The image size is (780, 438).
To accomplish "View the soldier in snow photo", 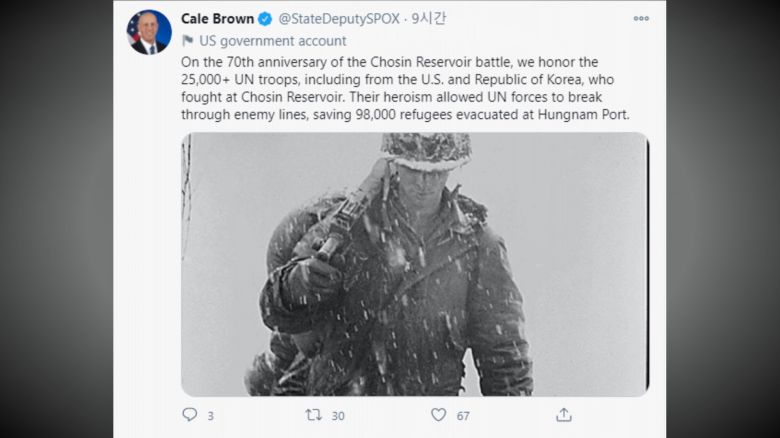I will click(414, 263).
